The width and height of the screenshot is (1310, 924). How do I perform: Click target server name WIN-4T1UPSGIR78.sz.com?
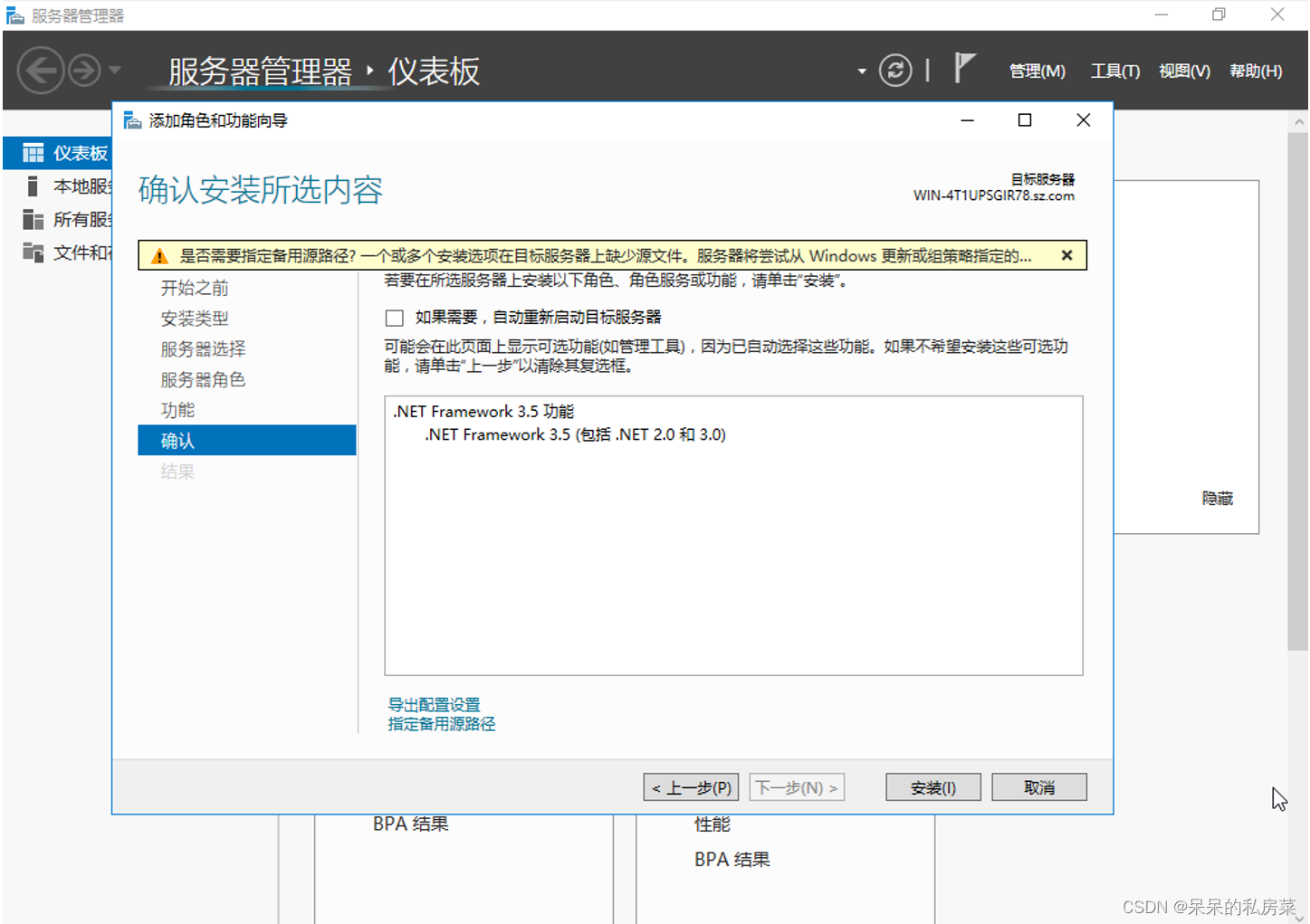(994, 195)
